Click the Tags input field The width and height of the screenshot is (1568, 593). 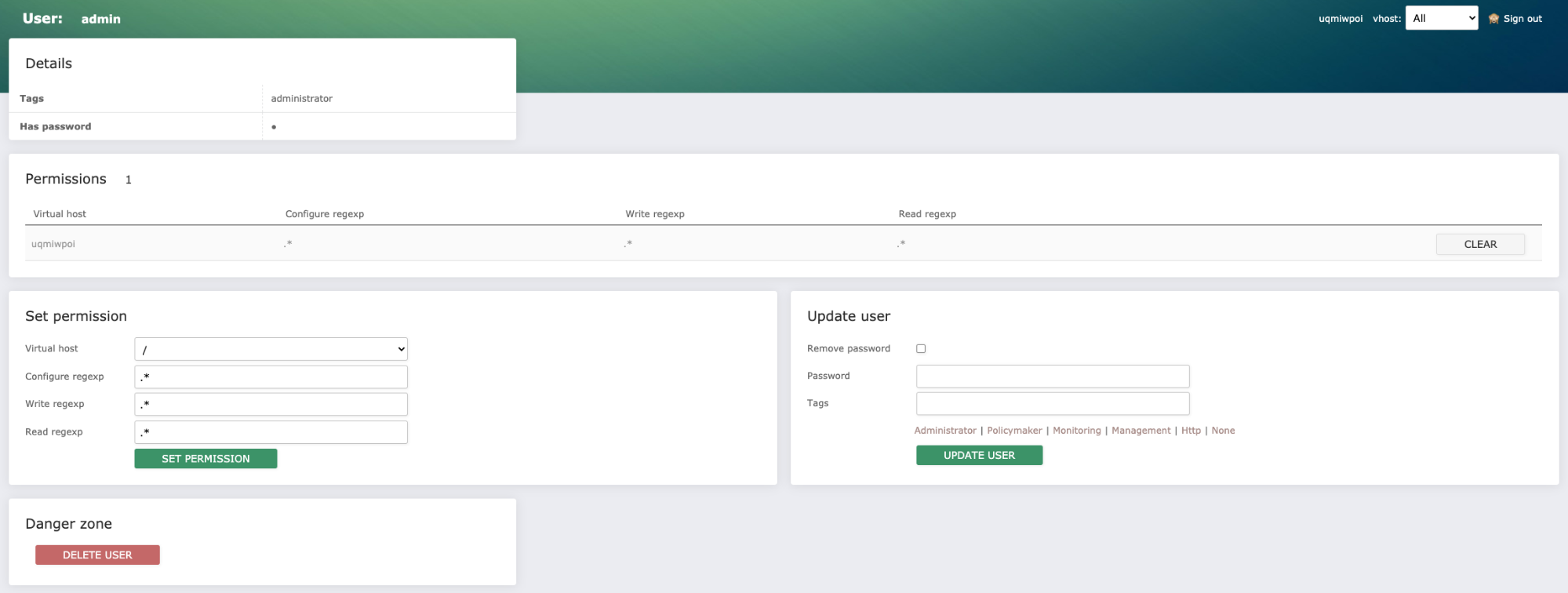1052,404
